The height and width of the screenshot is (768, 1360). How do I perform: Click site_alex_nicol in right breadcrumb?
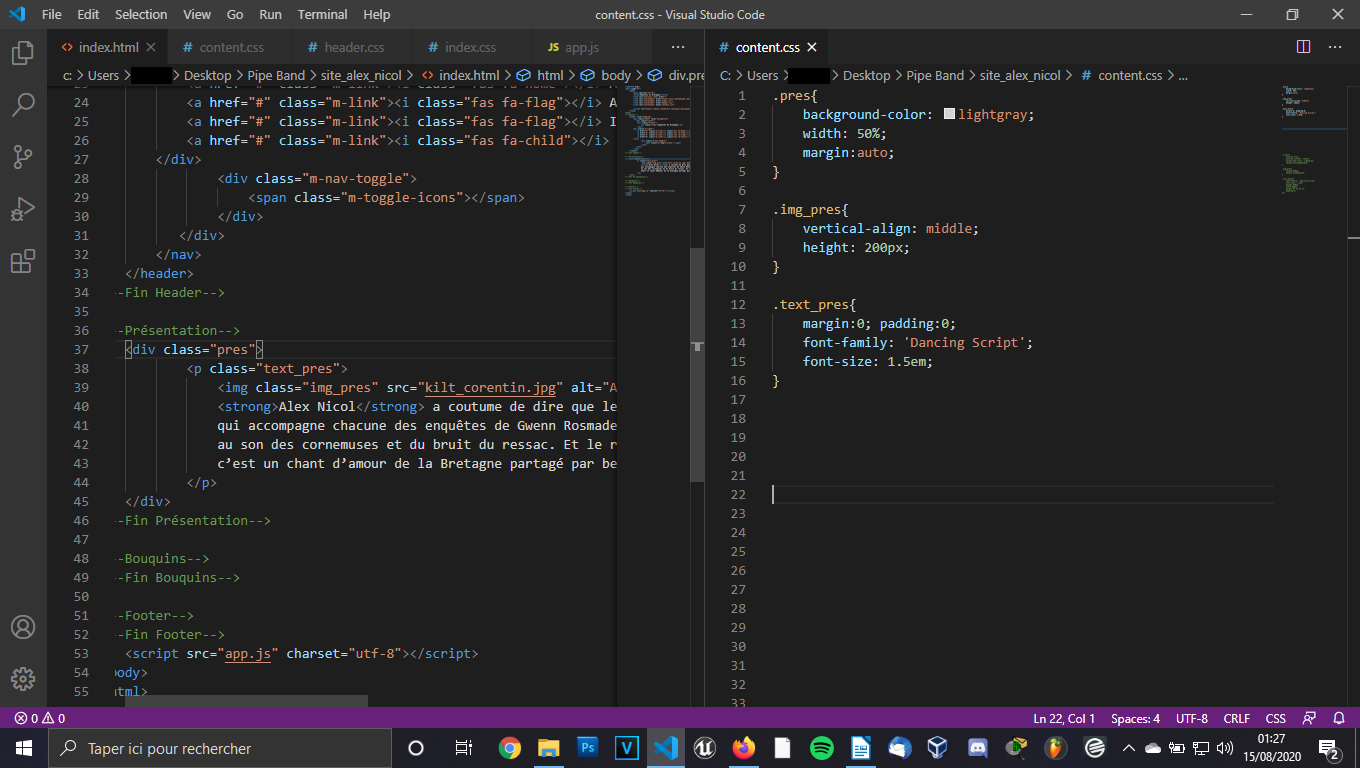[1020, 75]
